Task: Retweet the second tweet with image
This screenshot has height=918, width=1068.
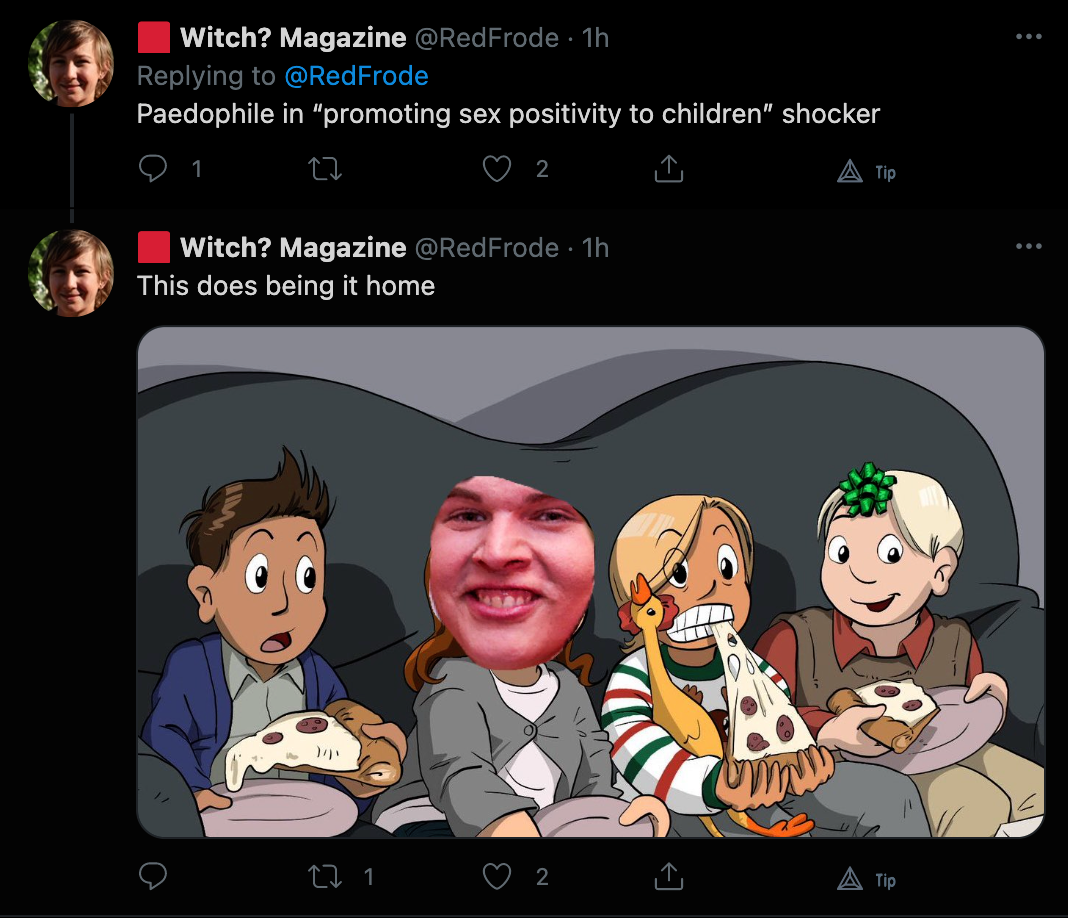Action: [x=325, y=877]
